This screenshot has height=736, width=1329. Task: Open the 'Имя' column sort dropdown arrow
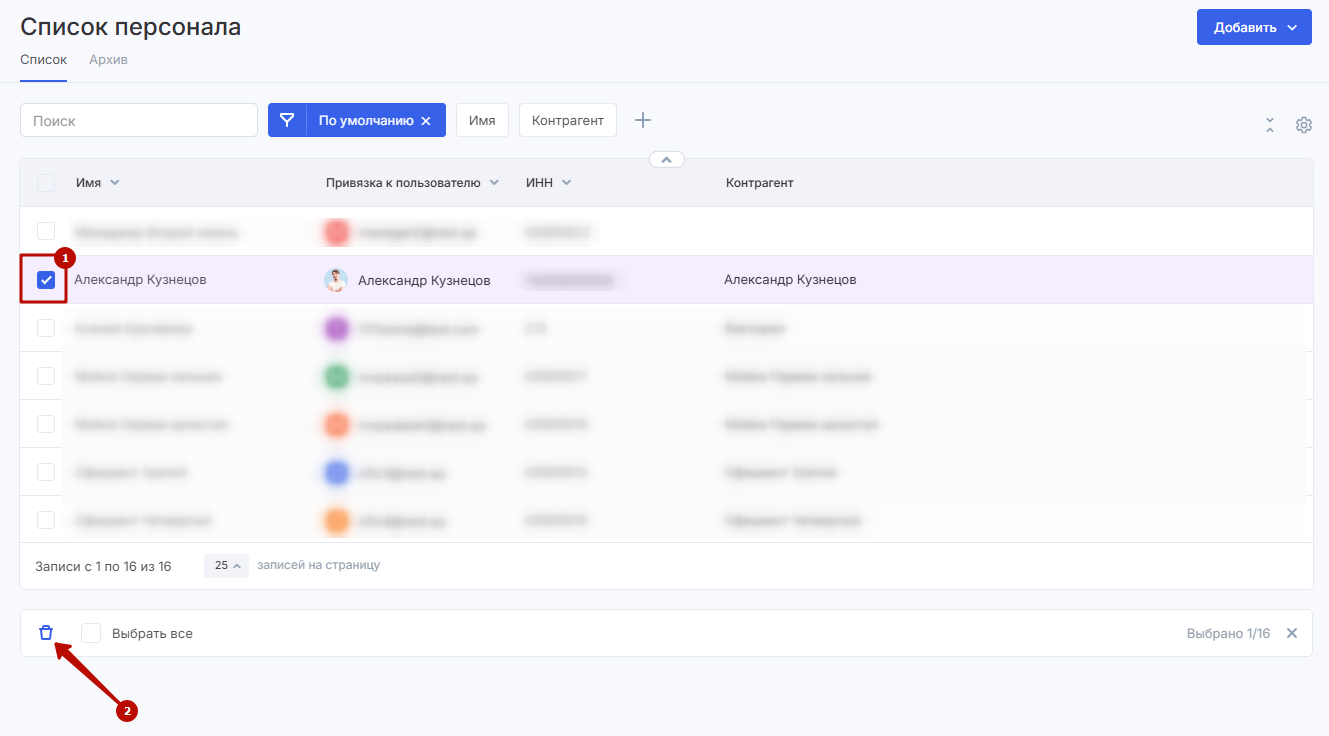point(114,183)
